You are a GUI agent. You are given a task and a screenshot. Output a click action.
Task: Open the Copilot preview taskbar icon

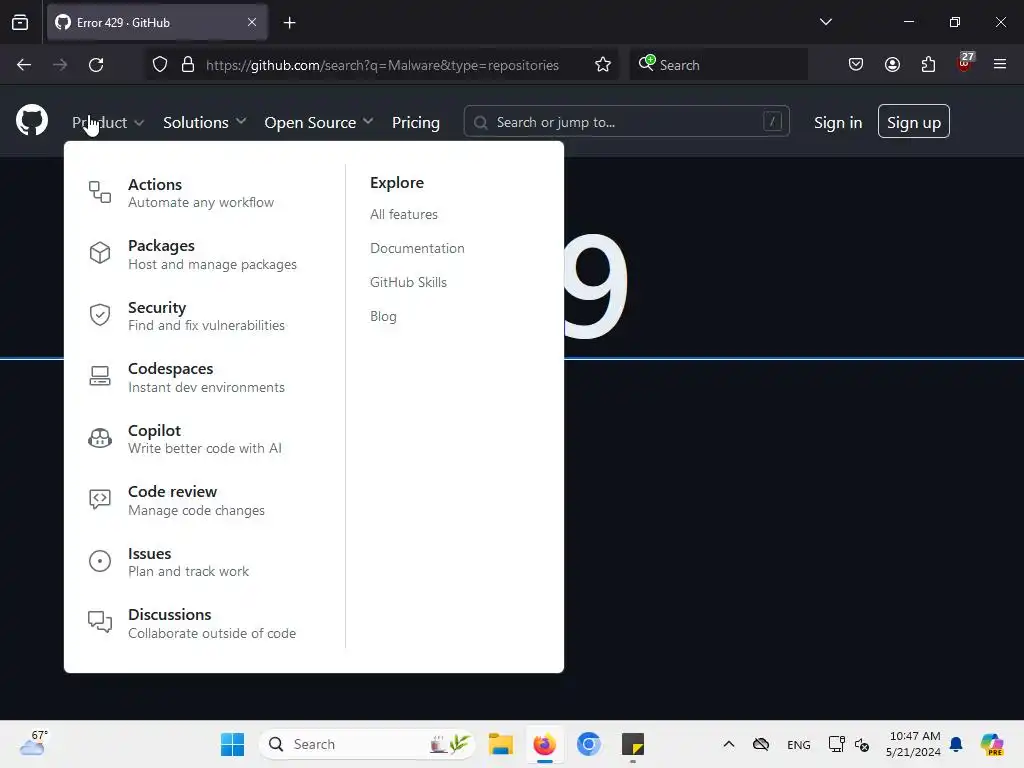[x=992, y=744]
